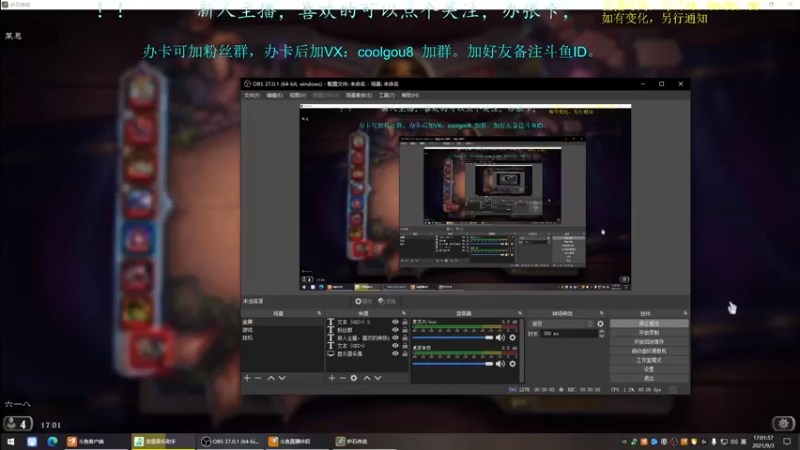This screenshot has width=800, height=450.
Task: Pop out the 混音器 dock panel
Action: click(x=520, y=313)
